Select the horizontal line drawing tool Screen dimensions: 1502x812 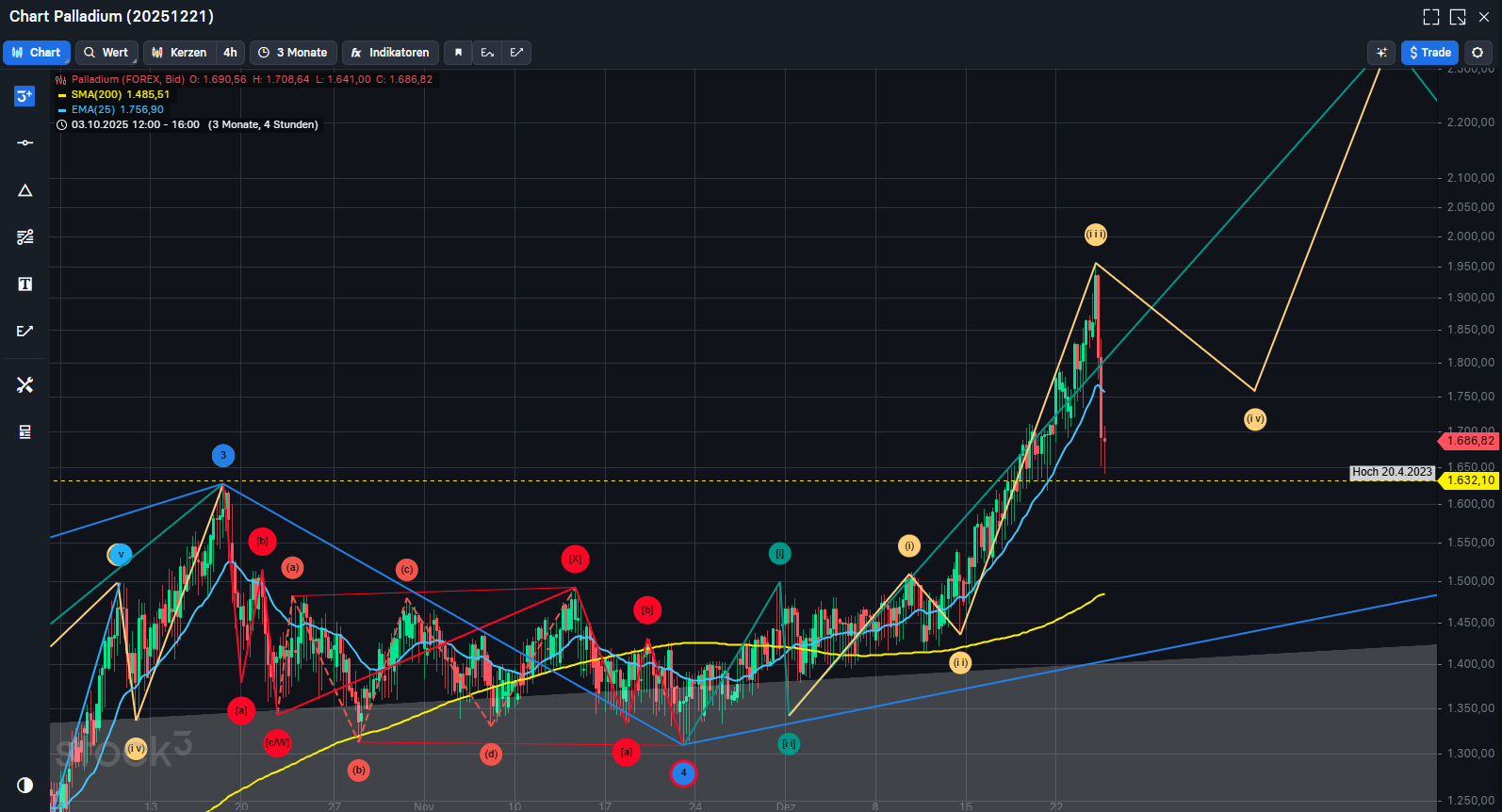point(25,143)
